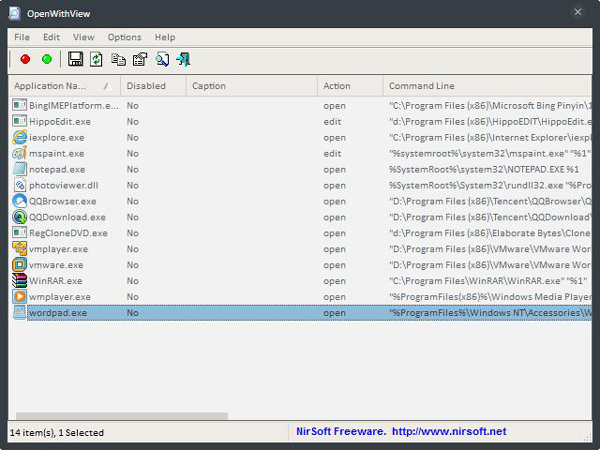The width and height of the screenshot is (600, 450).
Task: Sort by the Disabled column header
Action: click(x=153, y=86)
